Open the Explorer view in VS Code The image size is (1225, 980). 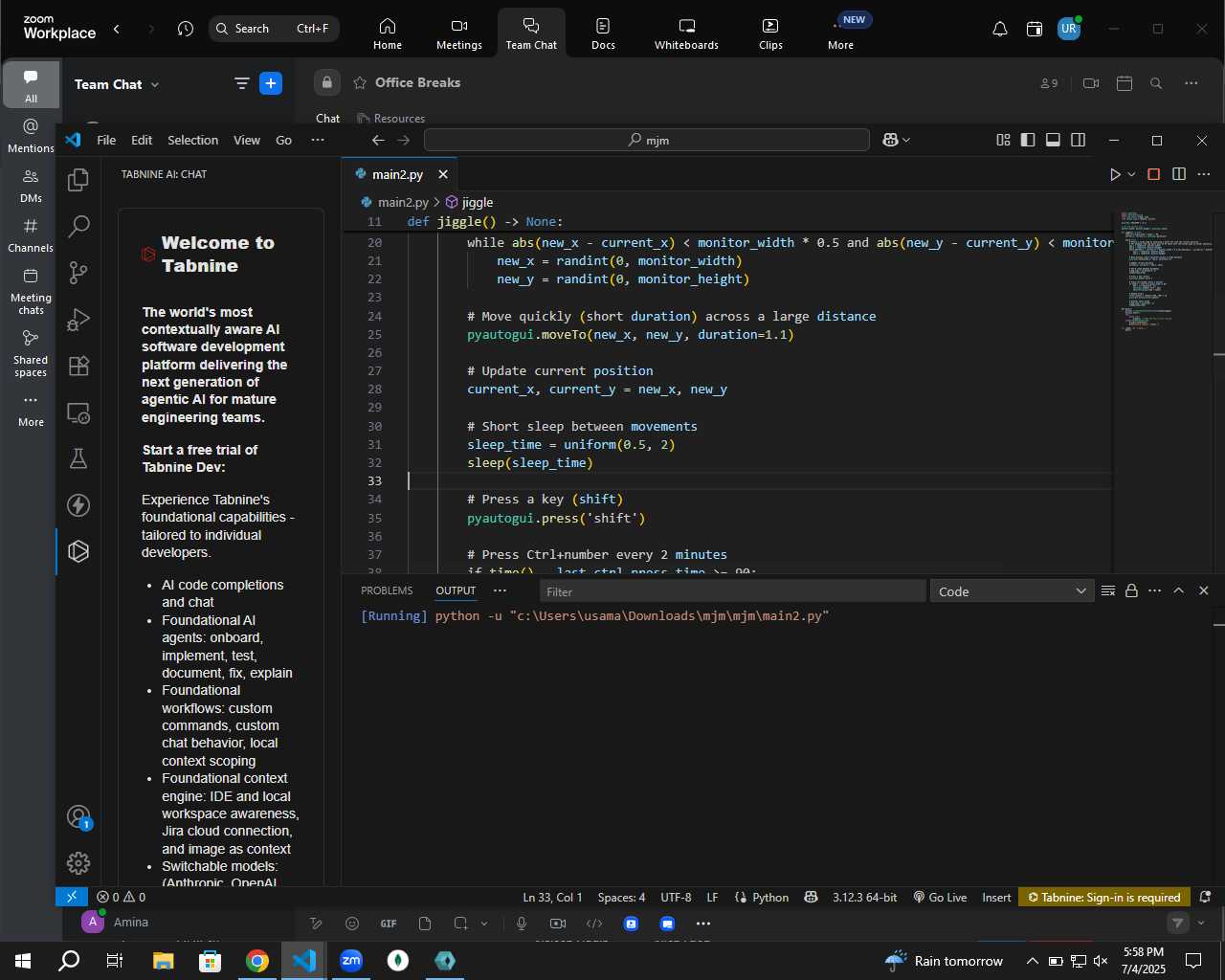(78, 180)
